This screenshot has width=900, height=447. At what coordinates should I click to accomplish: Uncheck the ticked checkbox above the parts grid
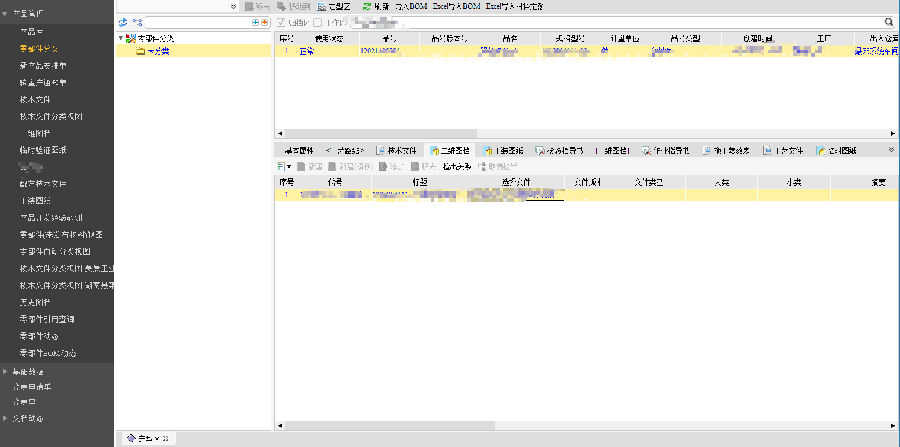[281, 22]
